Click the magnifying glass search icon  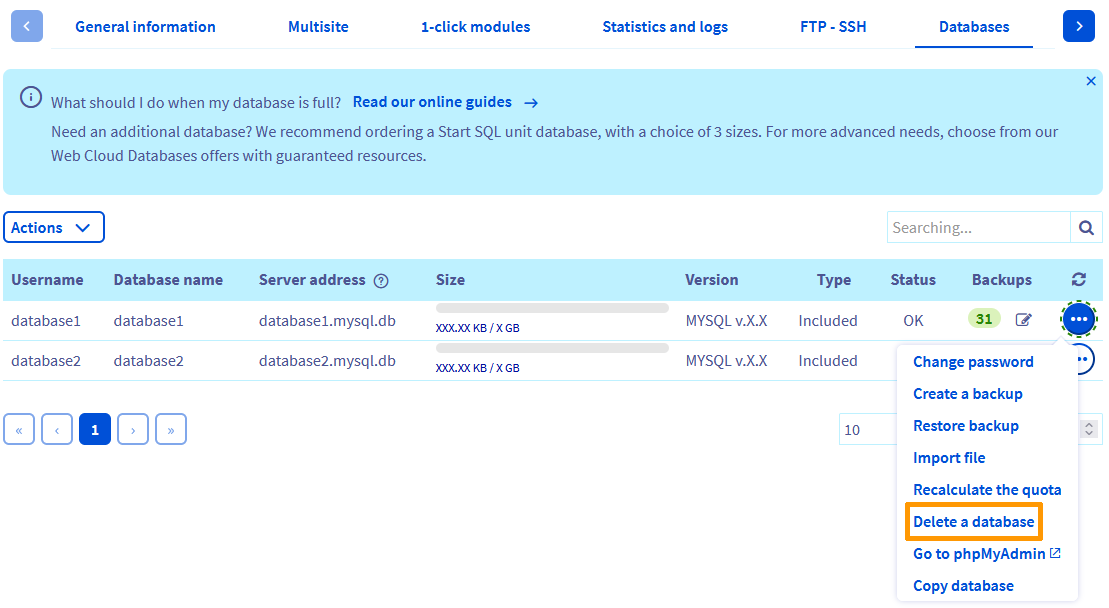(1086, 227)
